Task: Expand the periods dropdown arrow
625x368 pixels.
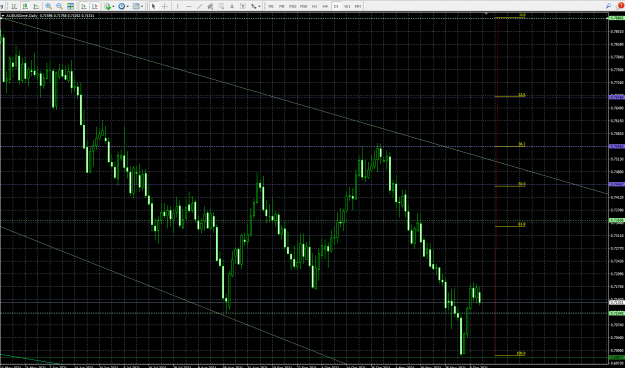Action: [x=127, y=6]
